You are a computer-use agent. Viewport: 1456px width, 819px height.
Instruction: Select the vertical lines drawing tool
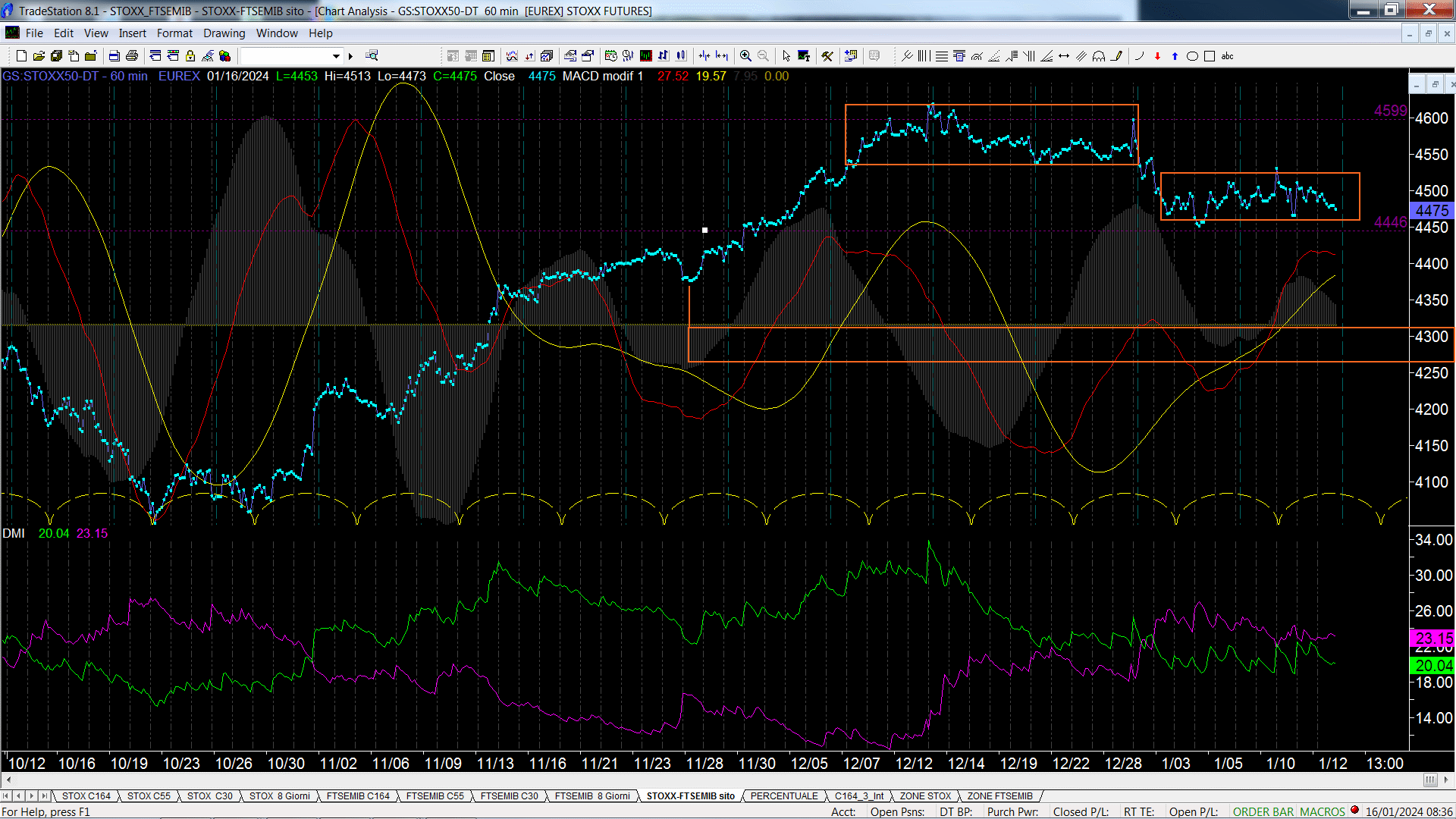(x=924, y=56)
